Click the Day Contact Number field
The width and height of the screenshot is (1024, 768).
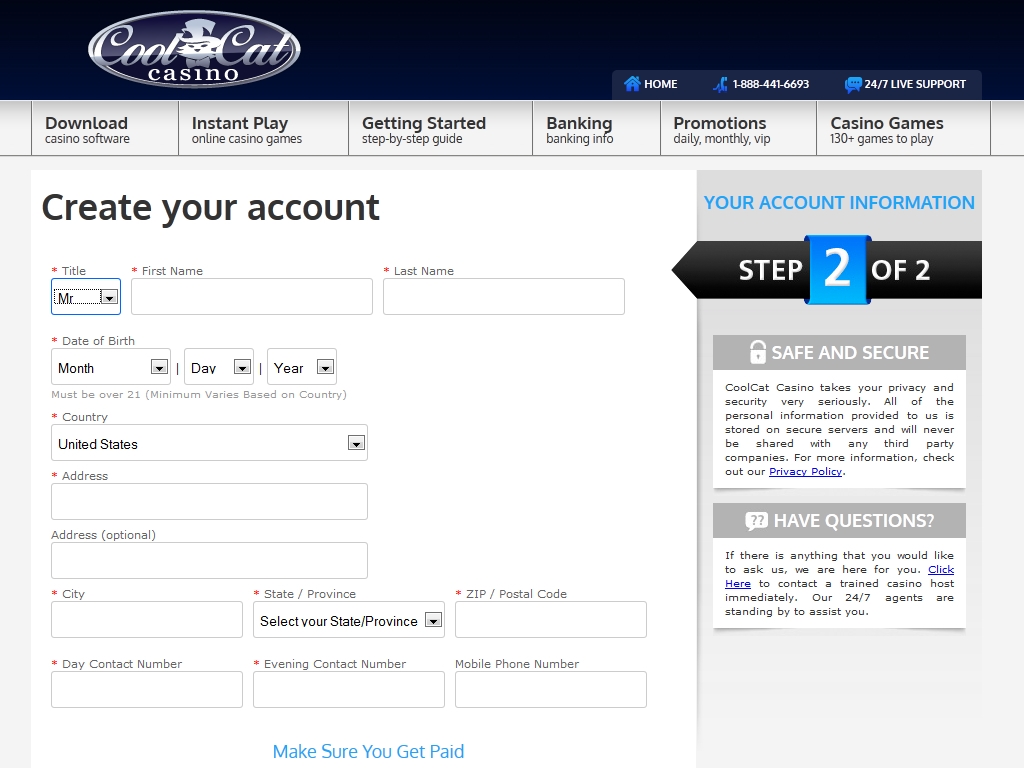coord(147,690)
